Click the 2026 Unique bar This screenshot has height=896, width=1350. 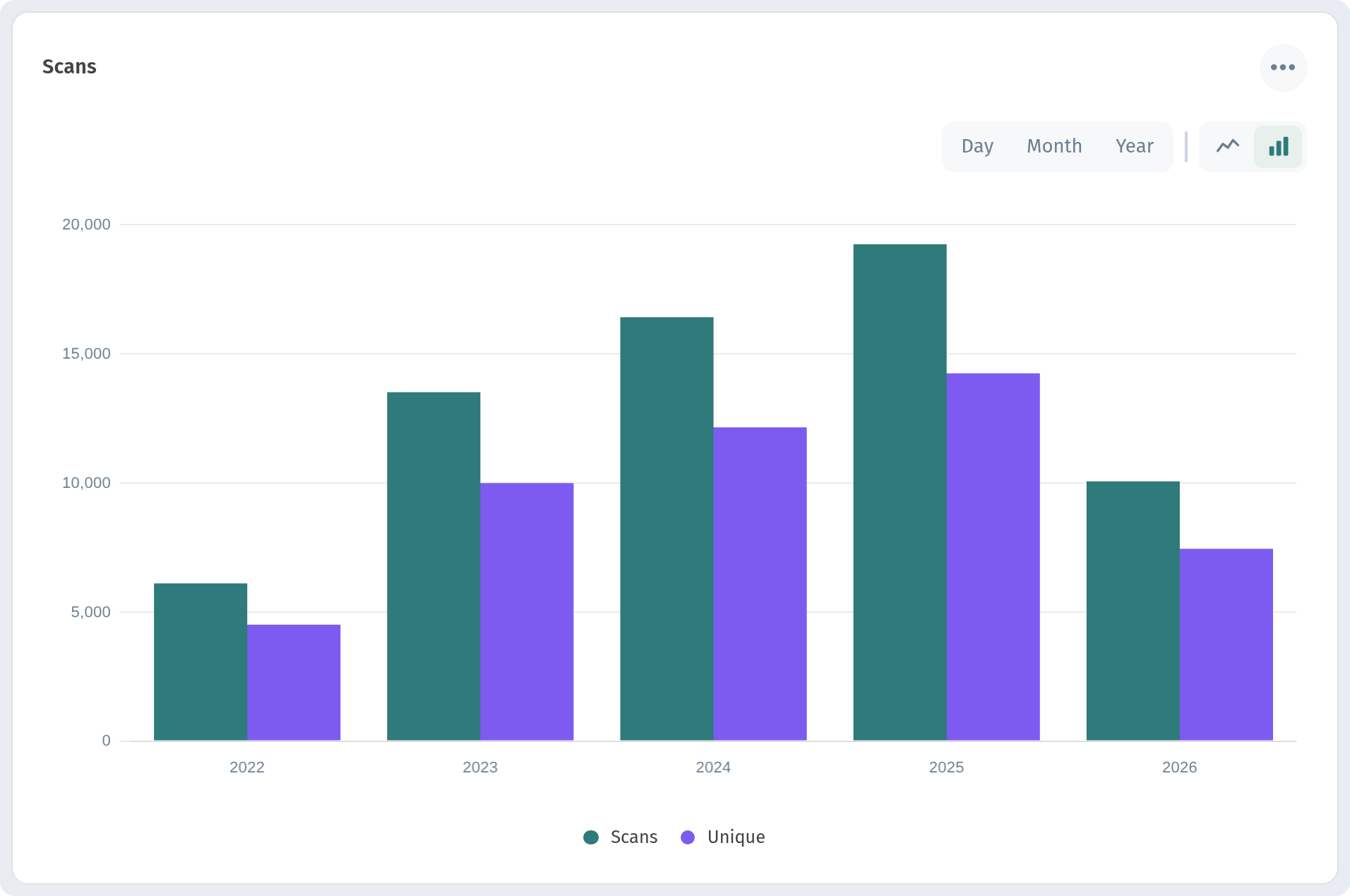pos(1226,645)
